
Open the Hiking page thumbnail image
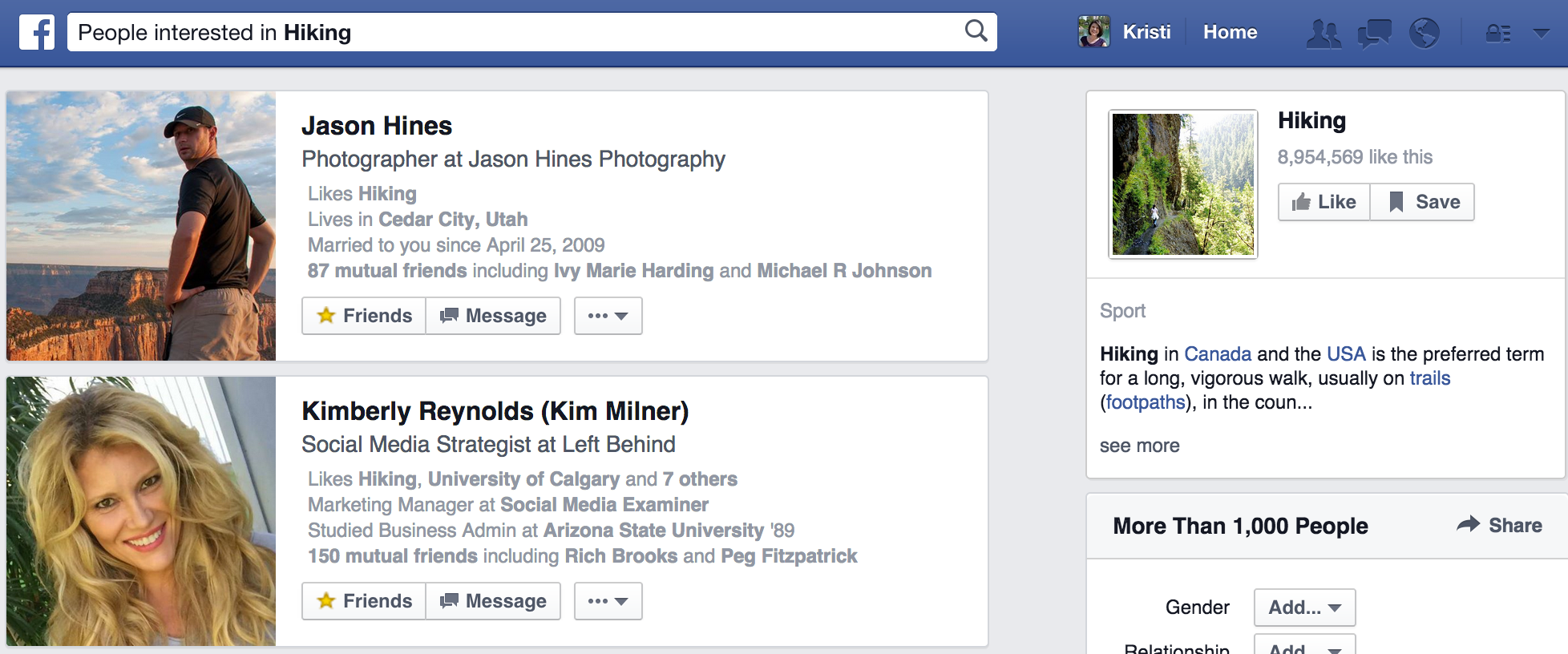pos(1183,184)
